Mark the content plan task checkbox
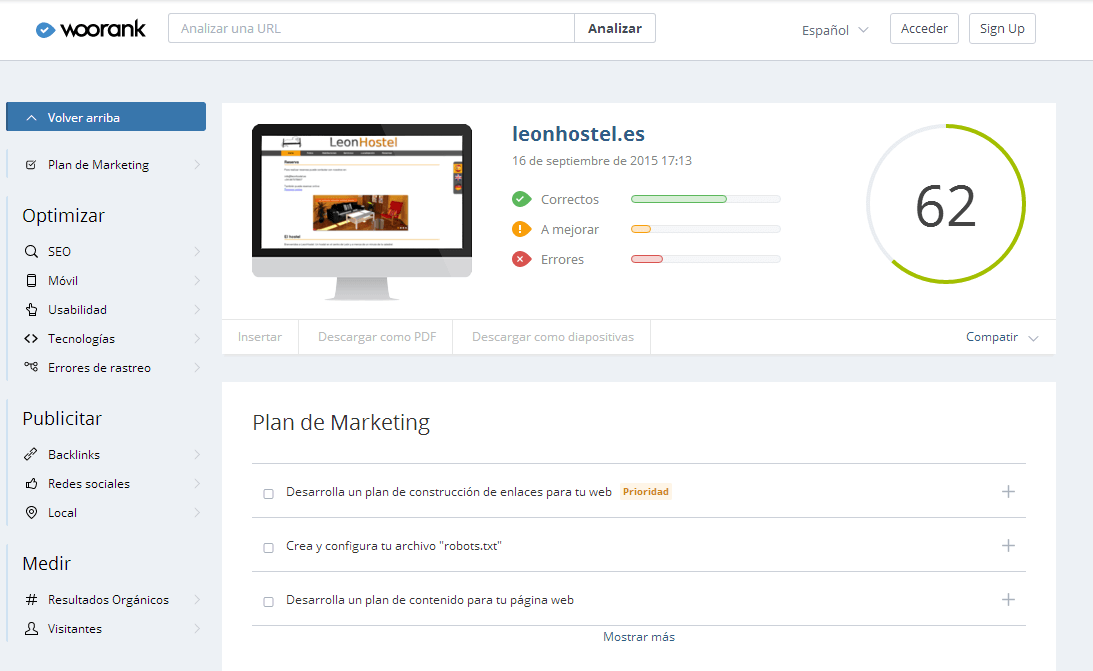 [268, 601]
